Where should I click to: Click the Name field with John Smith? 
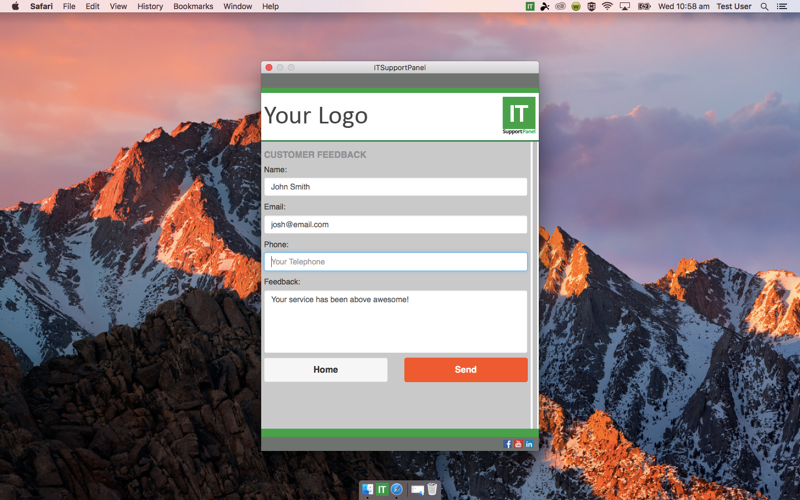coord(395,187)
